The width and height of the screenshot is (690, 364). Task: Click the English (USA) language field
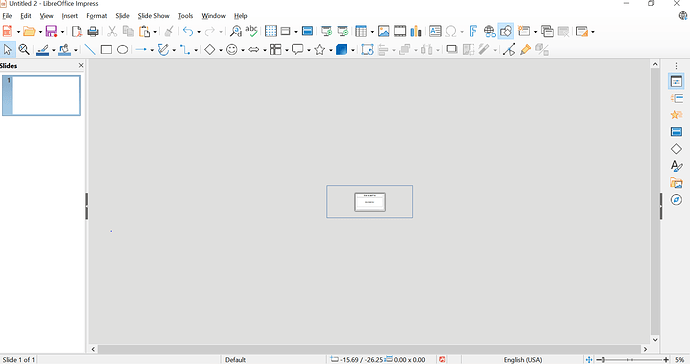pyautogui.click(x=523, y=360)
